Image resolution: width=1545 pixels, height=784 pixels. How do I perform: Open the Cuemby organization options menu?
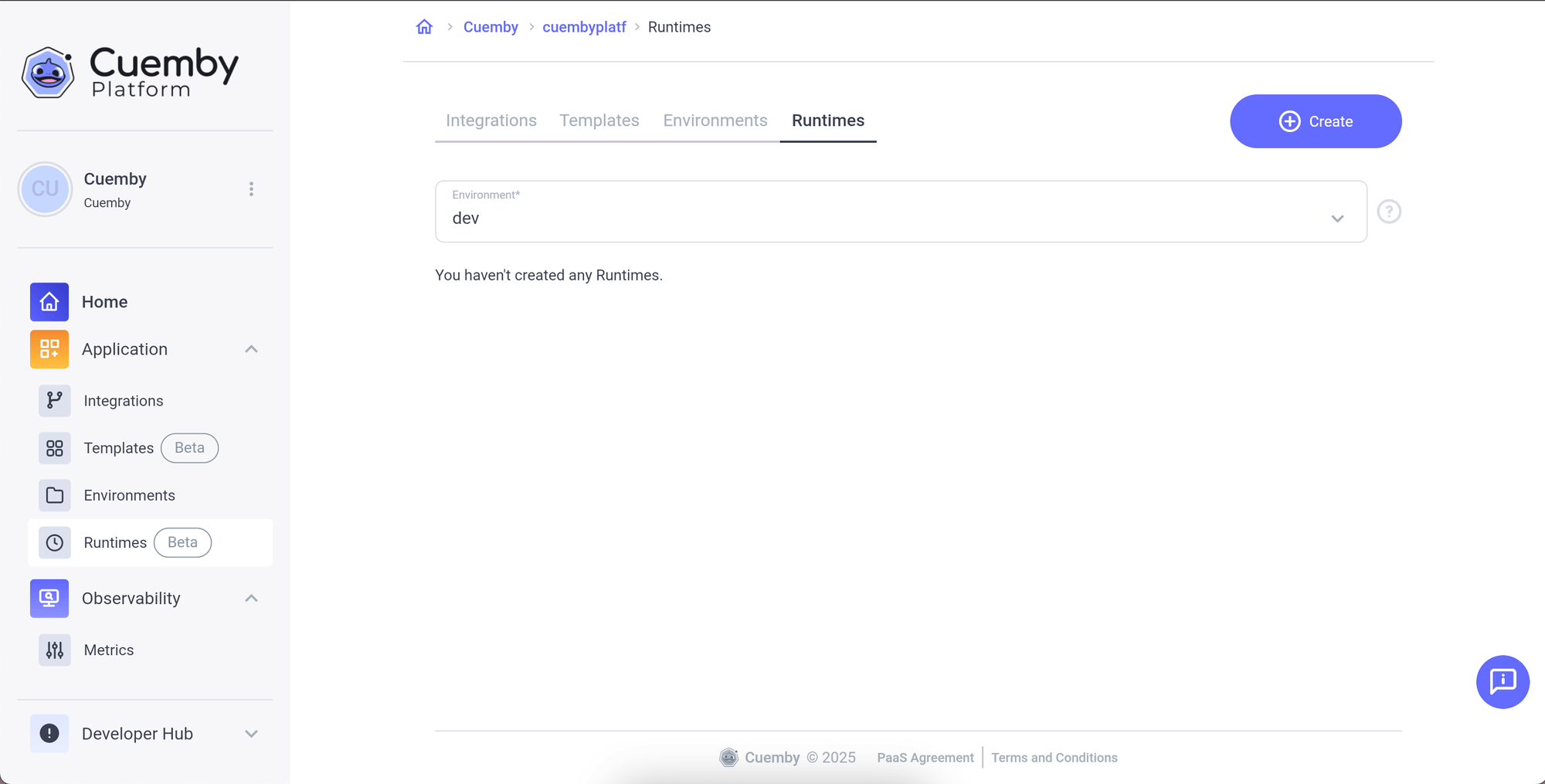click(251, 188)
